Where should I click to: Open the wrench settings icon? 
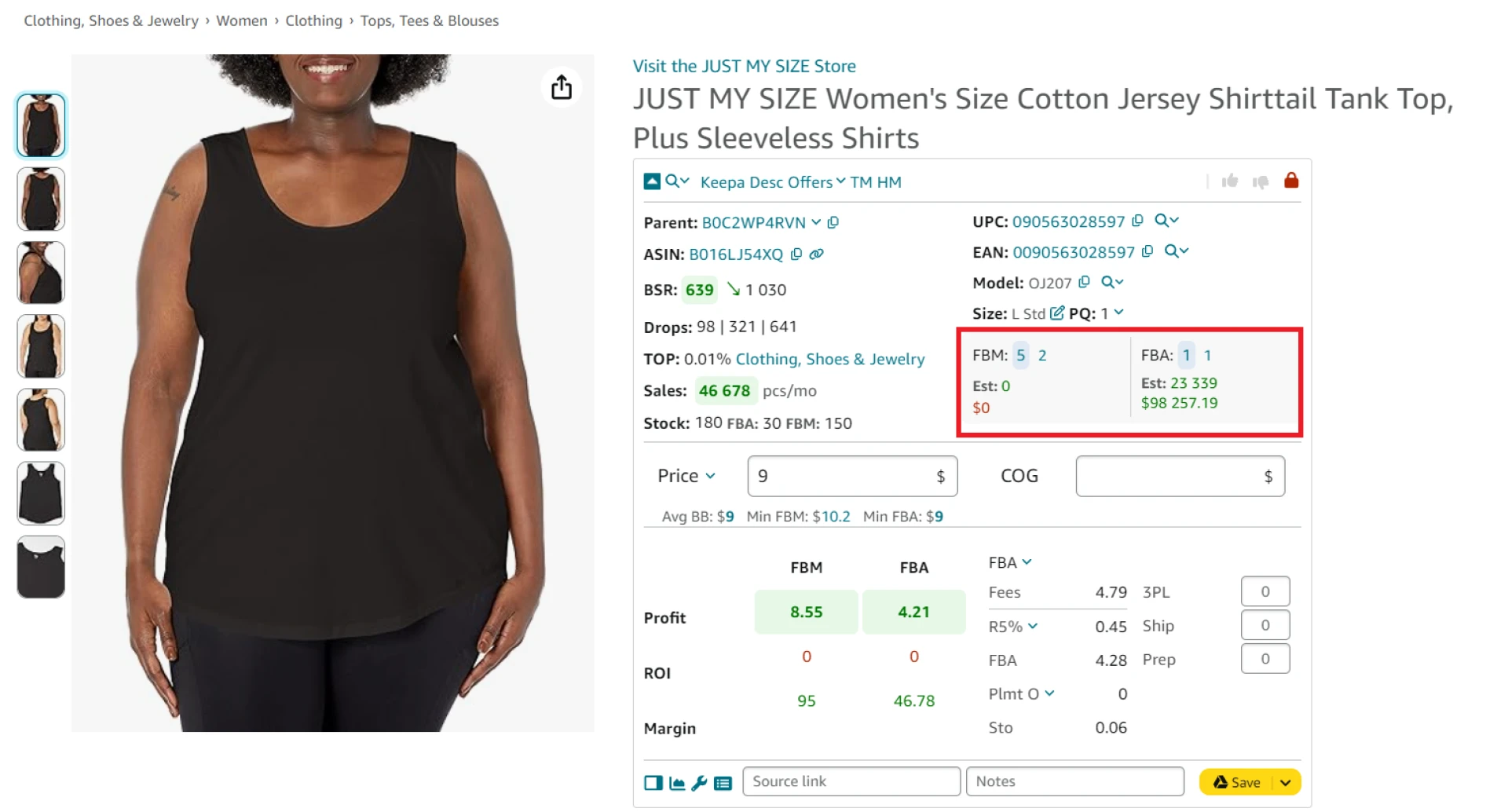[x=700, y=783]
